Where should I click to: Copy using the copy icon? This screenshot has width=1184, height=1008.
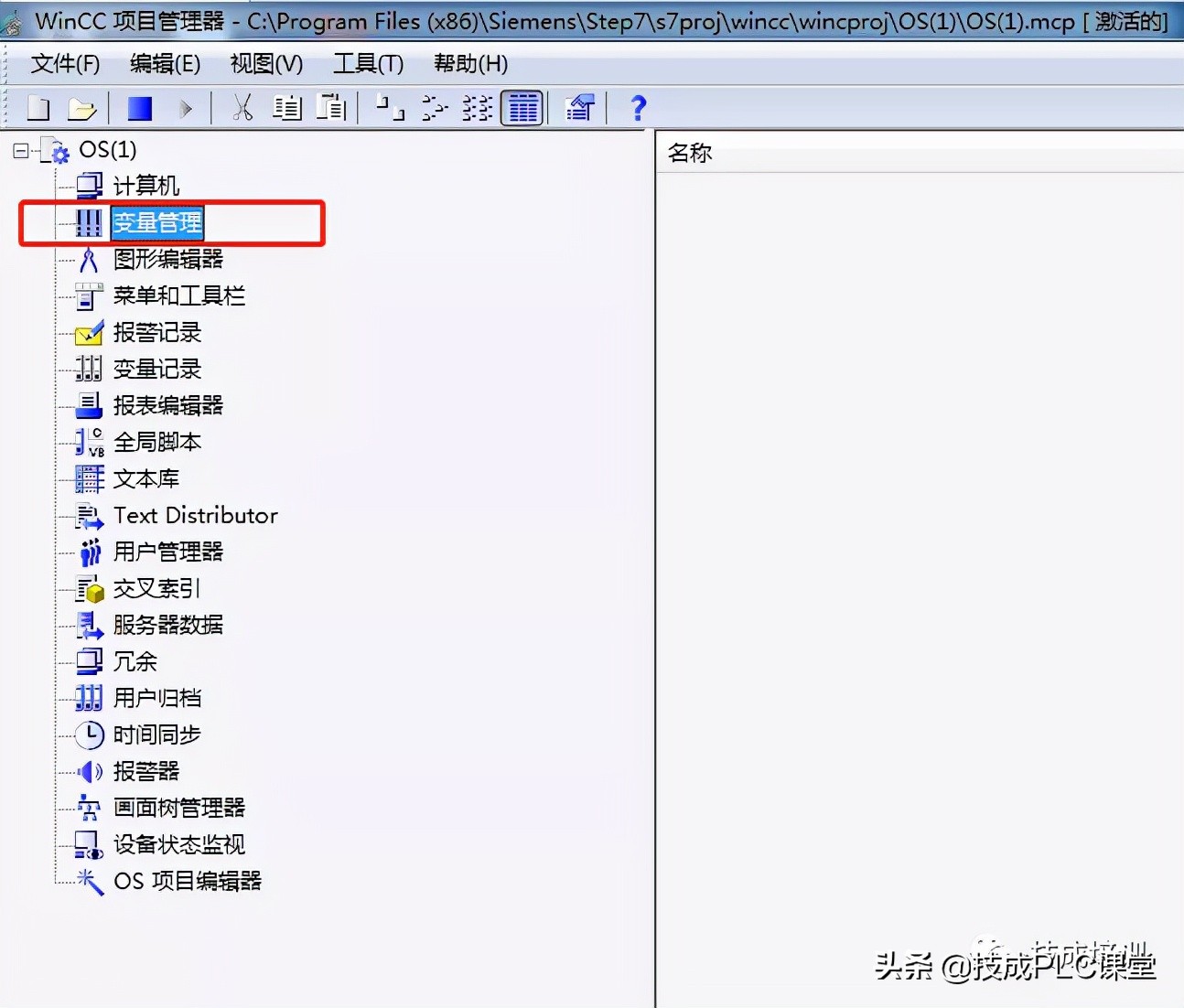tap(286, 107)
